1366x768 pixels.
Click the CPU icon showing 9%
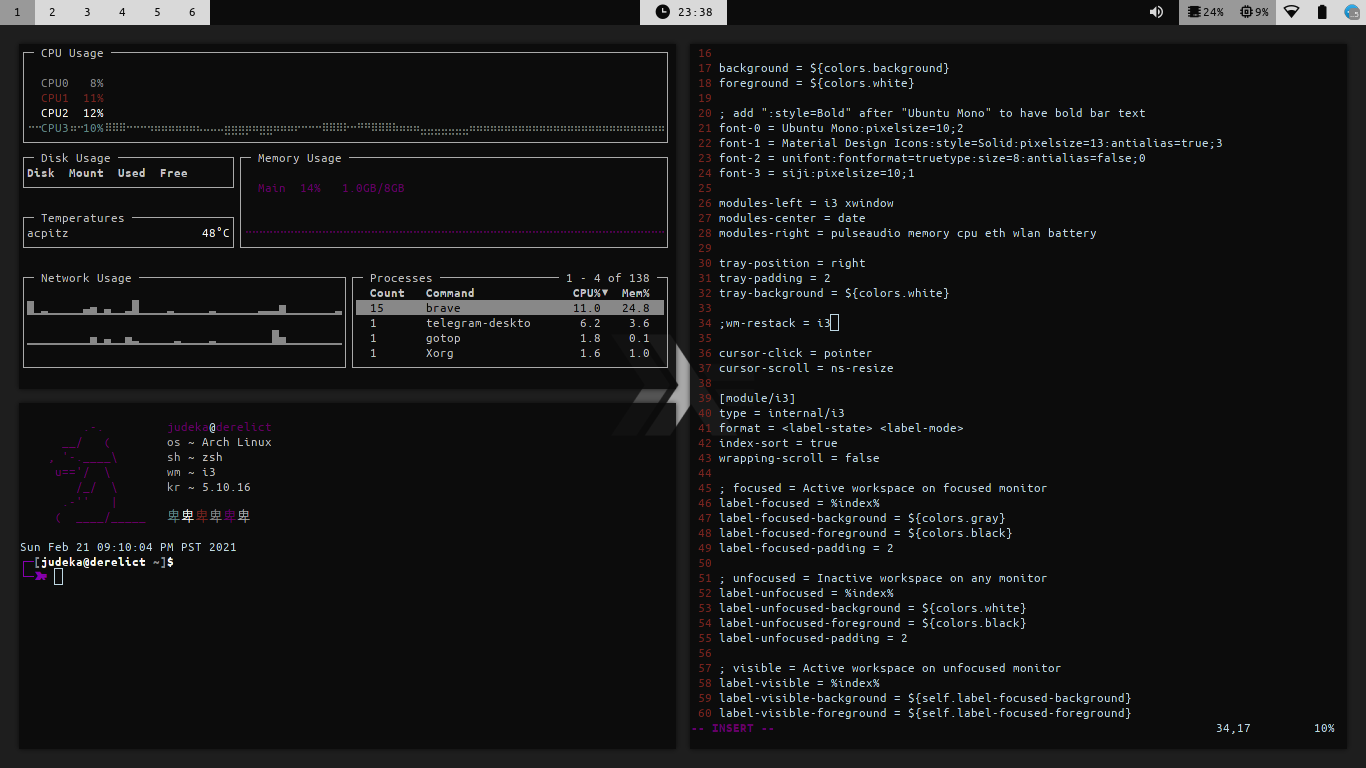[1246, 12]
